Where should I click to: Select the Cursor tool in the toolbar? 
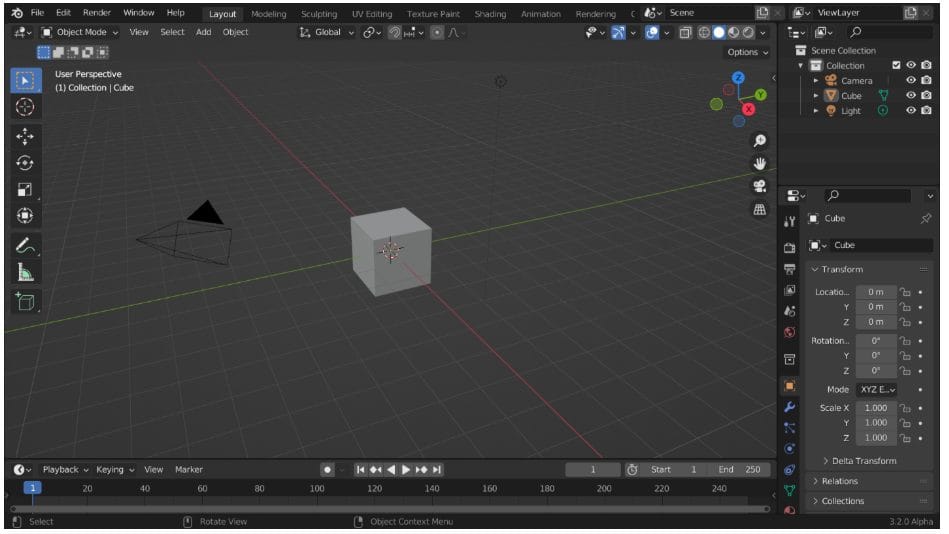point(25,107)
